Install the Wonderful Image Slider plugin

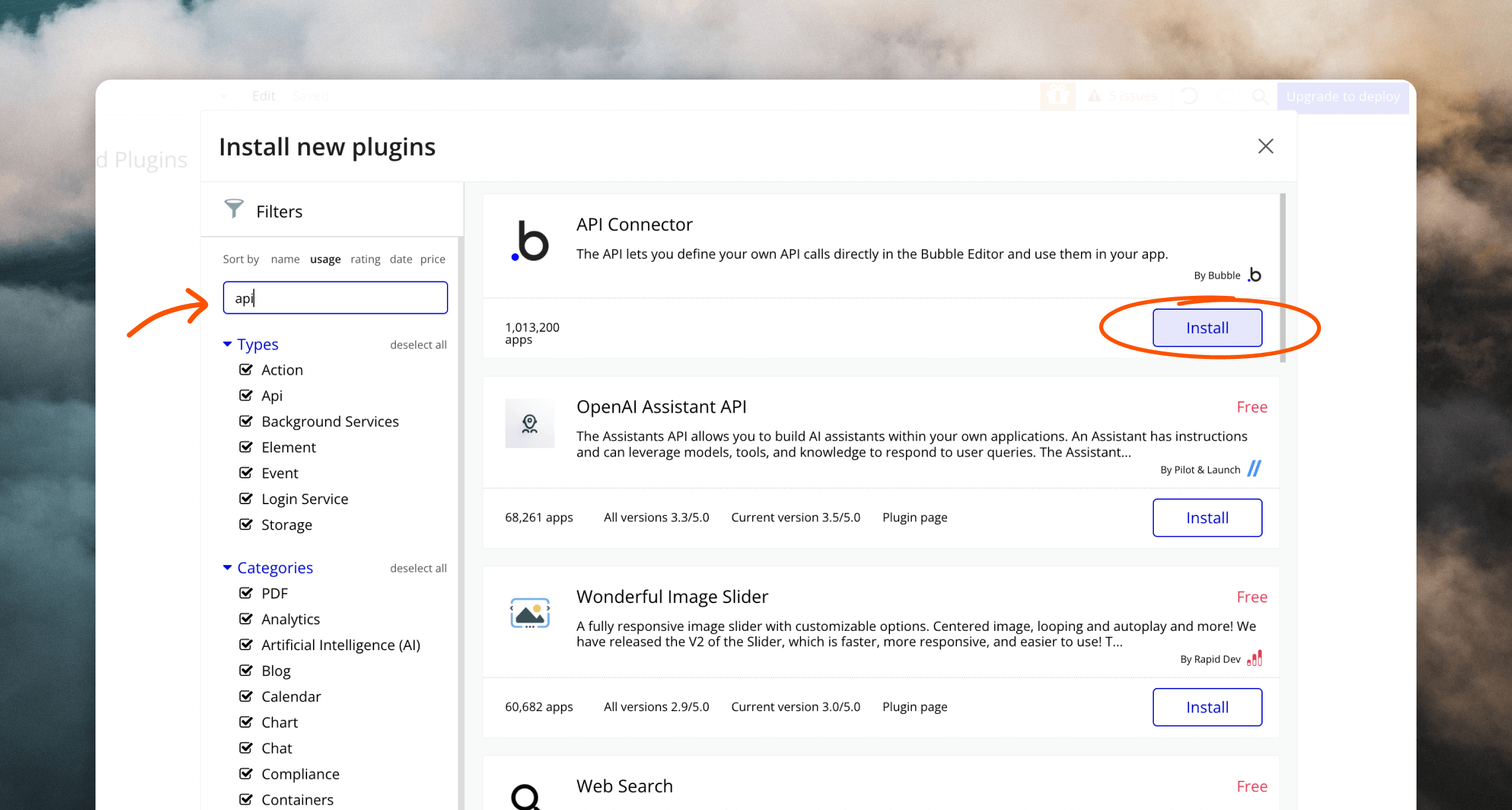1207,707
